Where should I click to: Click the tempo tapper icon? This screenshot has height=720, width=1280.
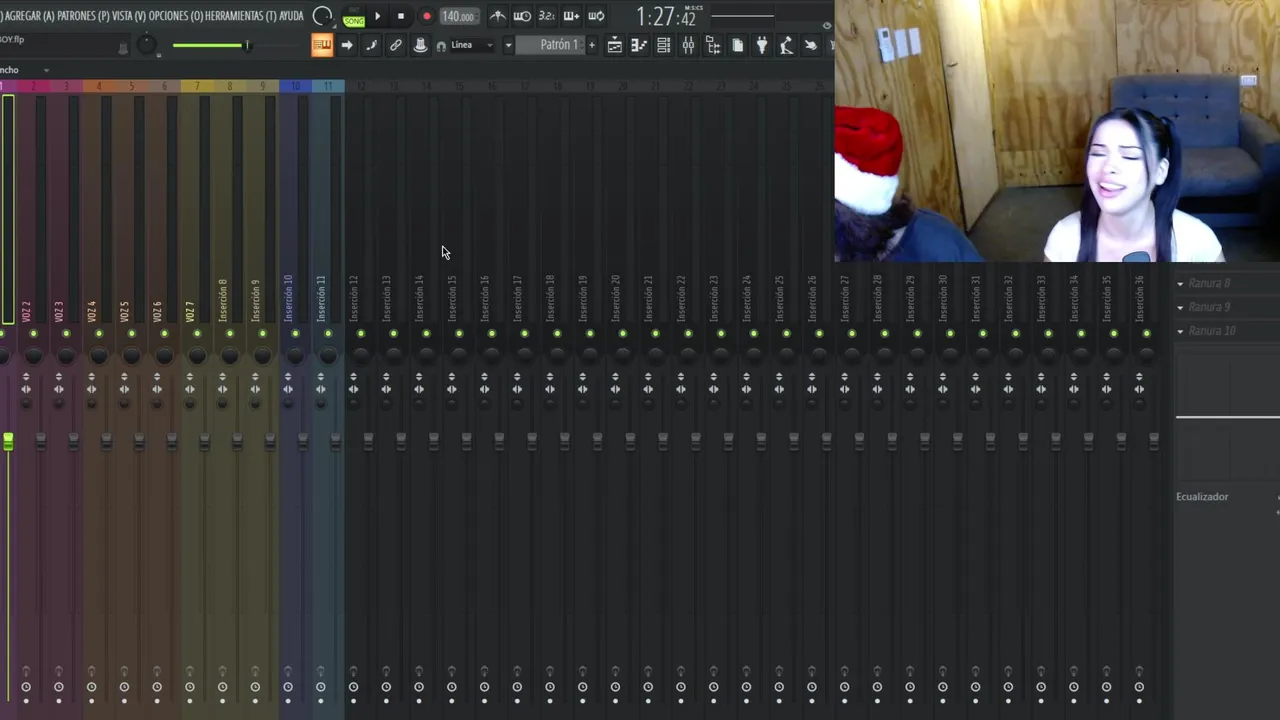pos(786,45)
